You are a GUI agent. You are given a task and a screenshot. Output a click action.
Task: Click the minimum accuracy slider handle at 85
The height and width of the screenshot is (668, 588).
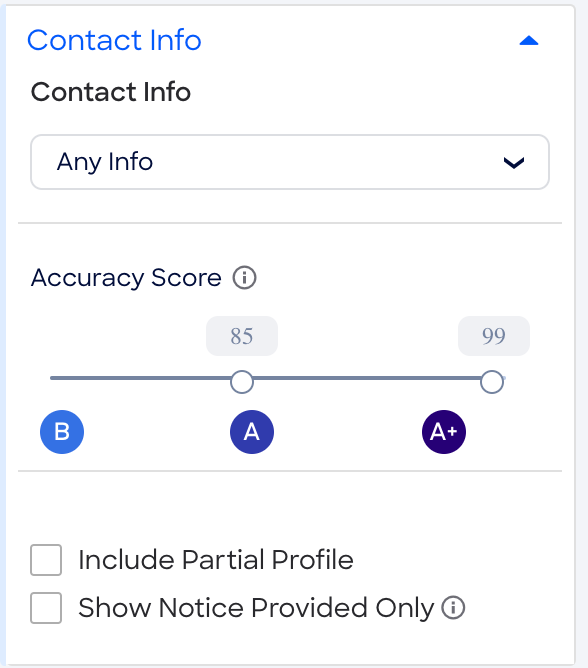click(242, 382)
